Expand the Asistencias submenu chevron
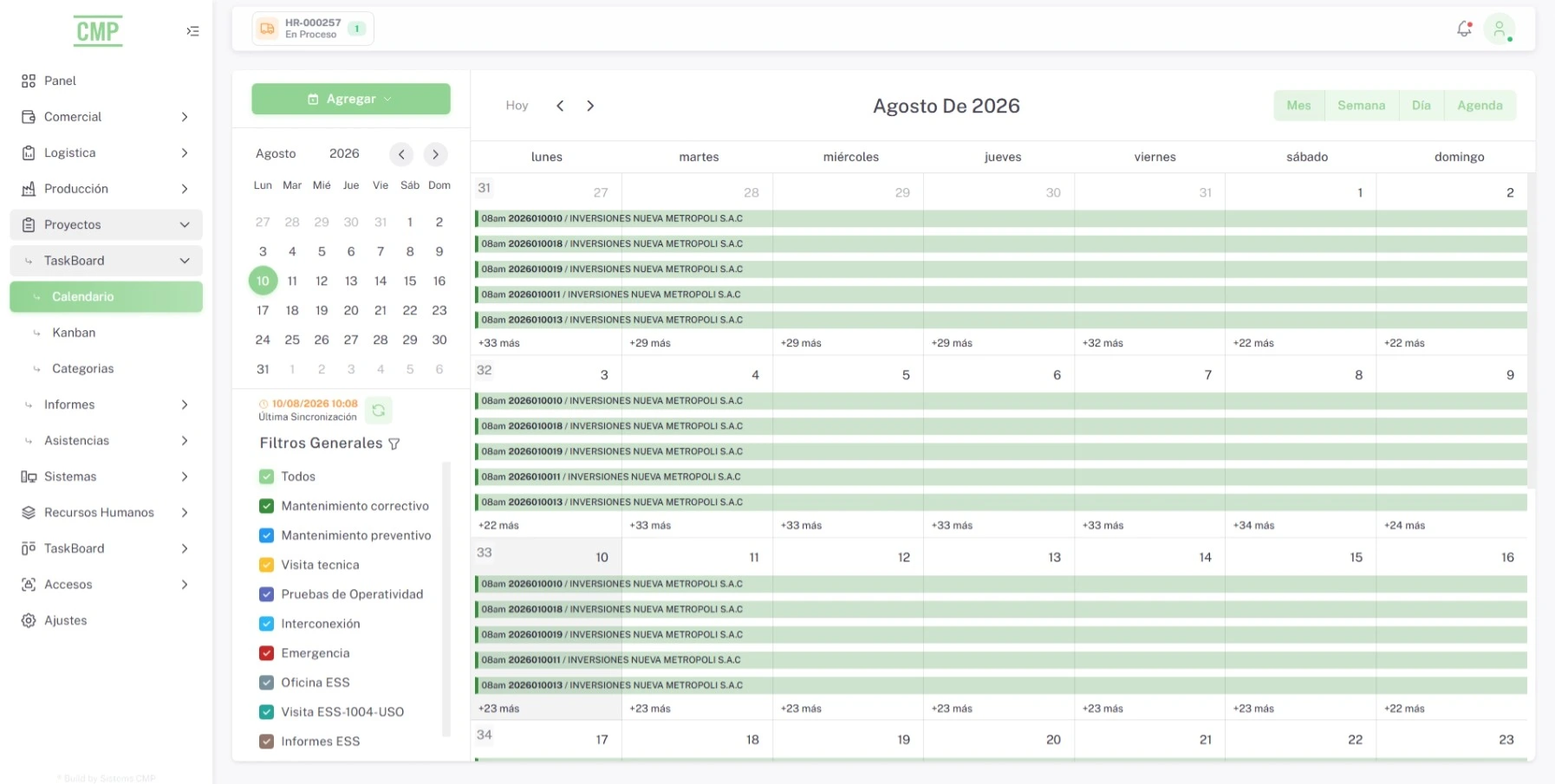The image size is (1555, 784). point(185,441)
